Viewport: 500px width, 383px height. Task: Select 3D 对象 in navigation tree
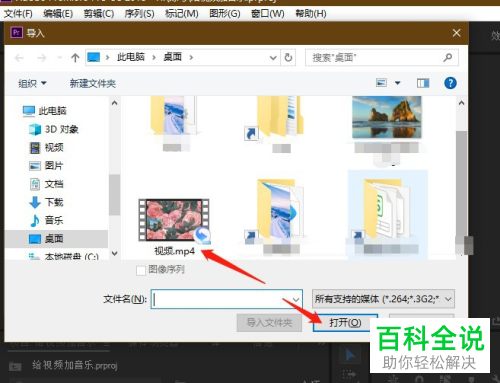(x=54, y=129)
